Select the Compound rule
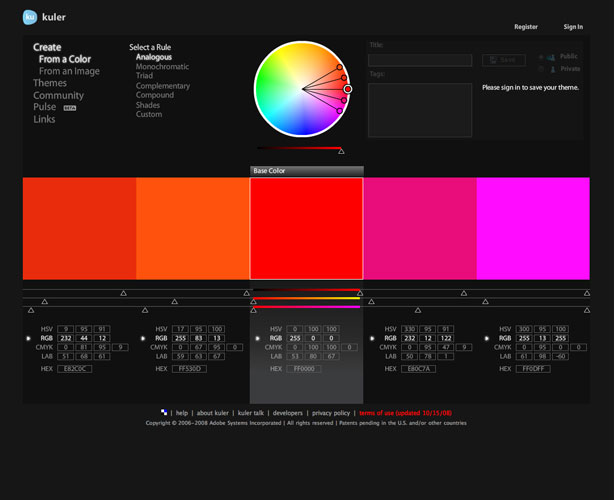 point(155,95)
